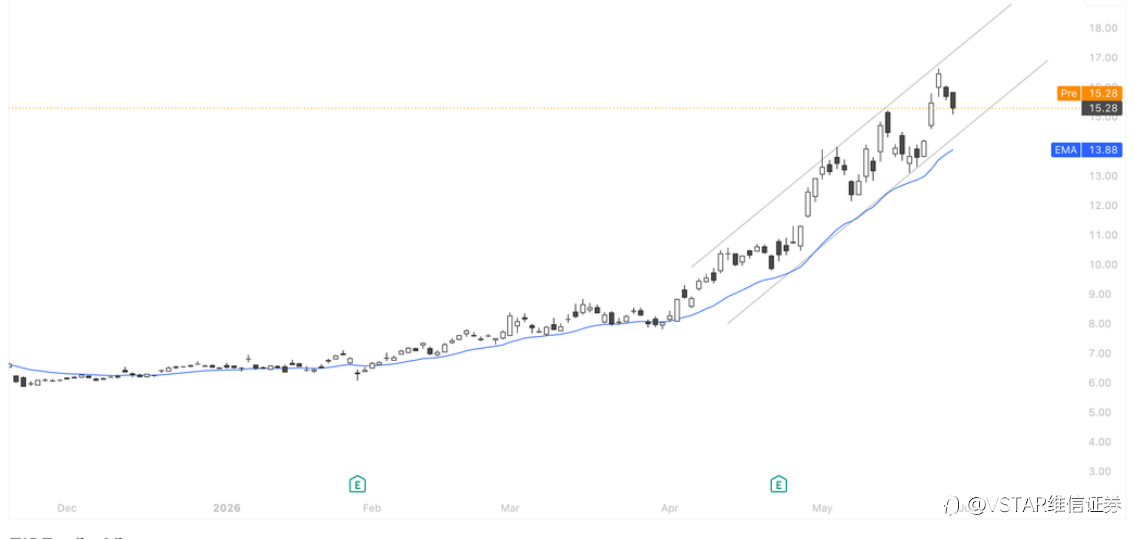Click the 2026 label on time axis
The height and width of the screenshot is (540, 1135).
(x=227, y=508)
